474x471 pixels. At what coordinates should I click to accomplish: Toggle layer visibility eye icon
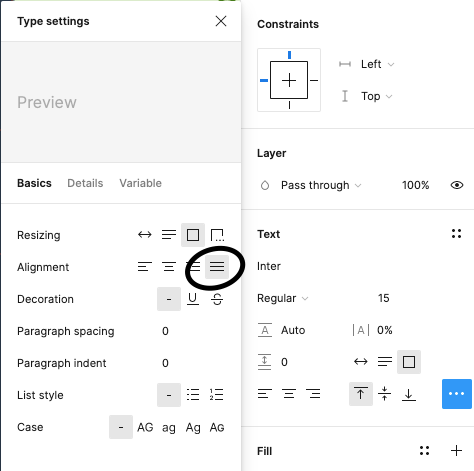click(x=457, y=185)
